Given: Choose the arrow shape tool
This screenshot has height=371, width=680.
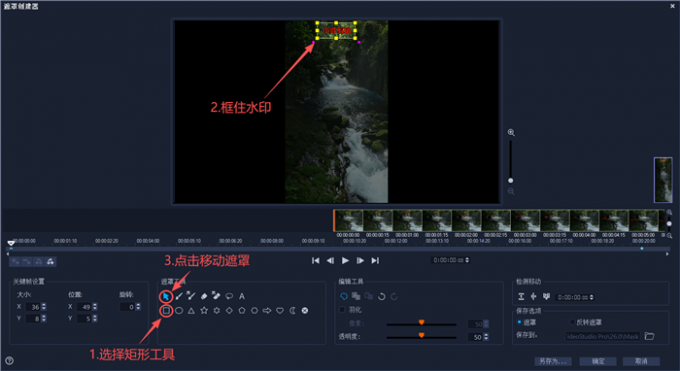Looking at the screenshot, I should pyautogui.click(x=267, y=311).
